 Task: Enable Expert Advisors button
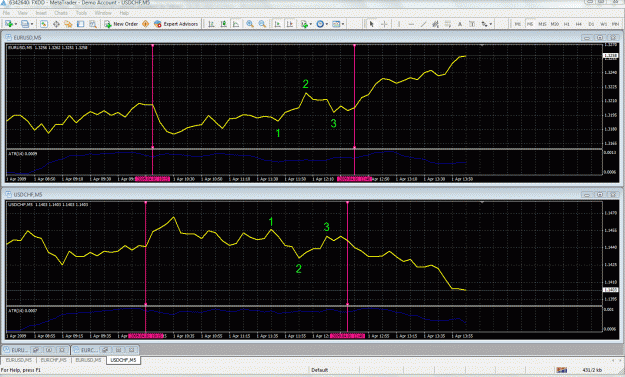[x=176, y=24]
